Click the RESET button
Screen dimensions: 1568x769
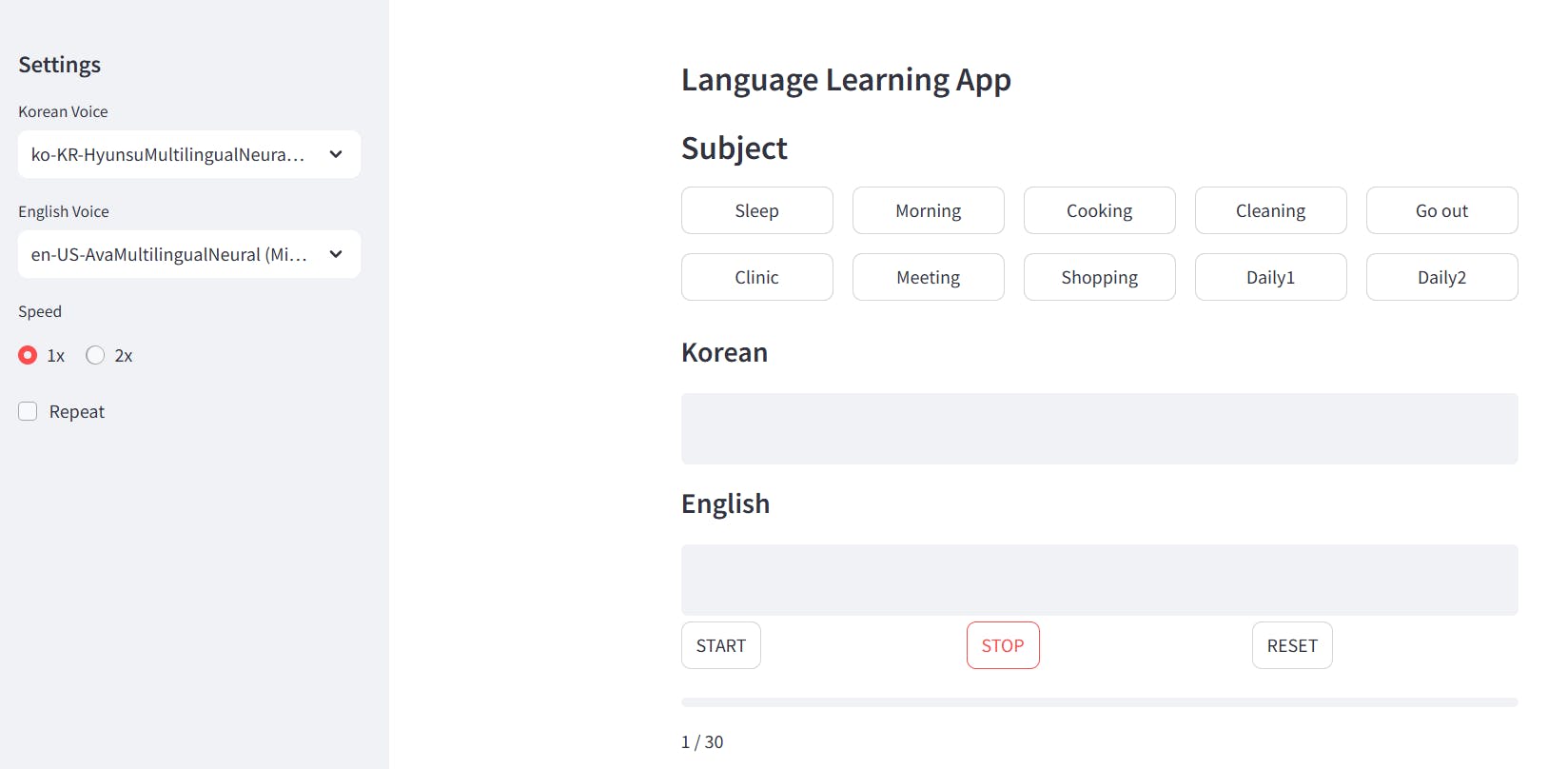click(x=1292, y=645)
